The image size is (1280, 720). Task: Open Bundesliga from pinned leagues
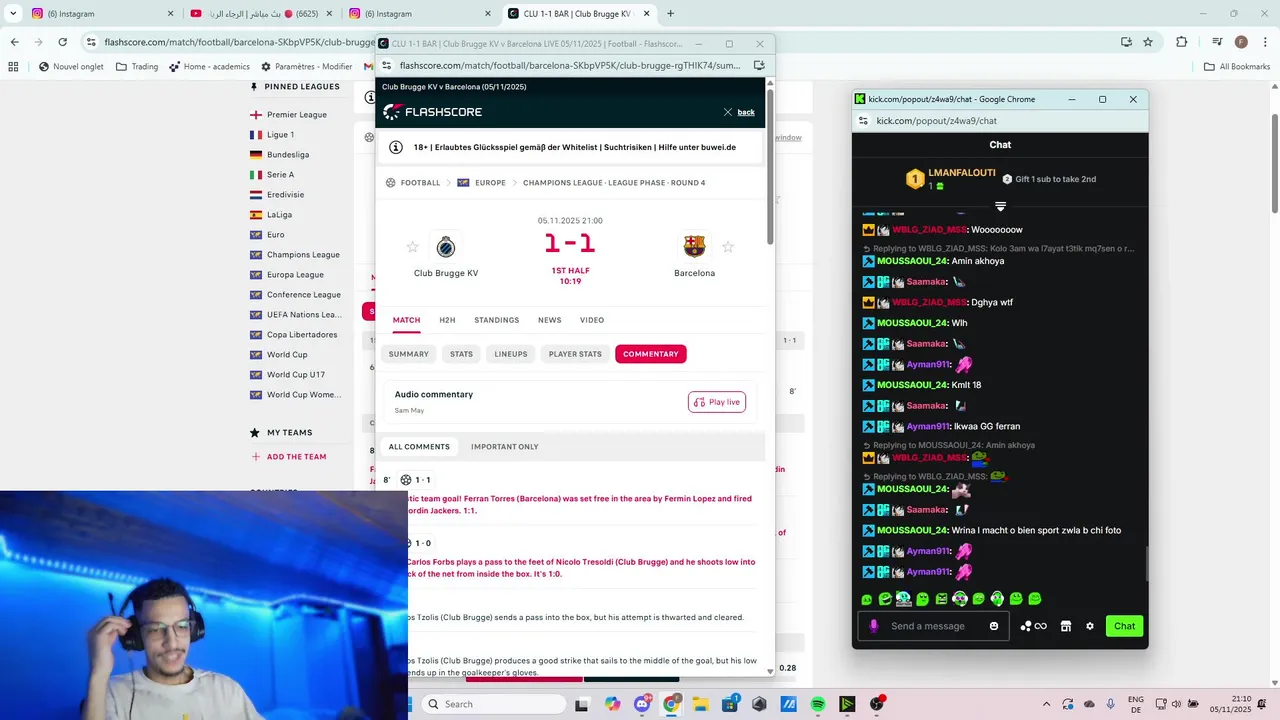[x=288, y=155]
